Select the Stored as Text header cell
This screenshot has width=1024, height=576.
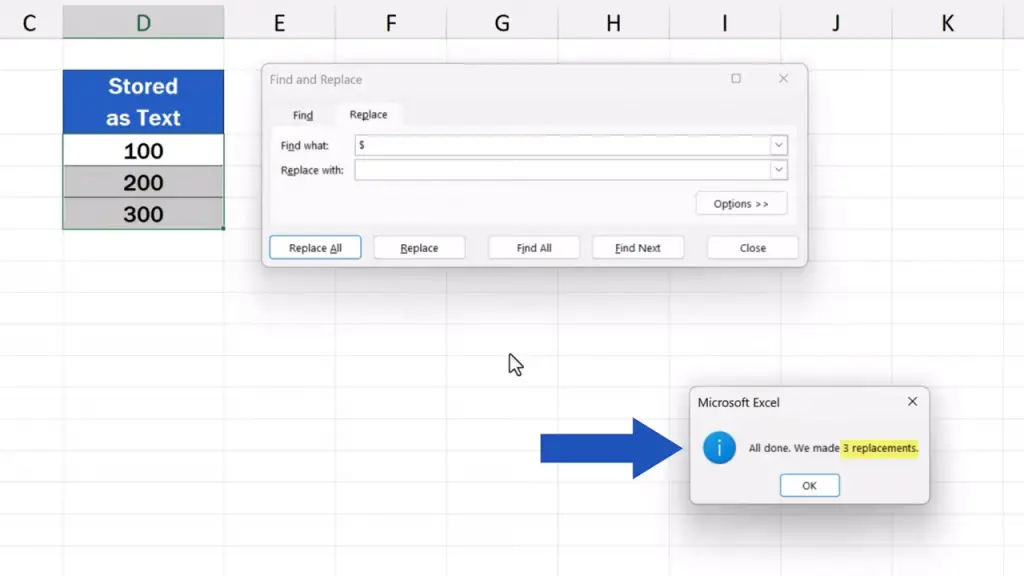143,102
